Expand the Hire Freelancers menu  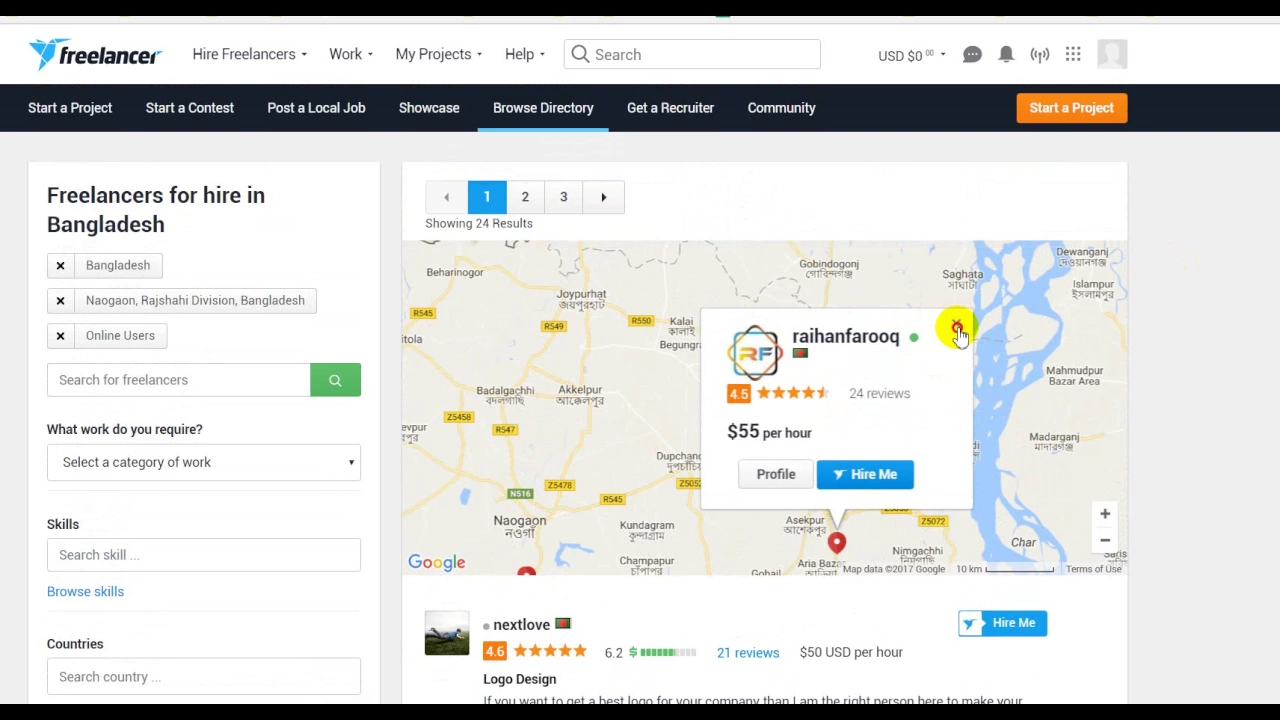(249, 54)
